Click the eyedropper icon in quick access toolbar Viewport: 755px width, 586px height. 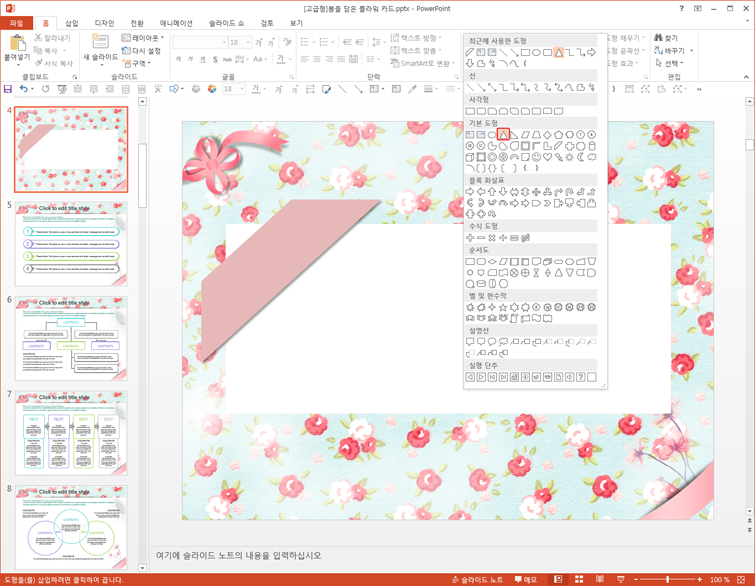412,89
